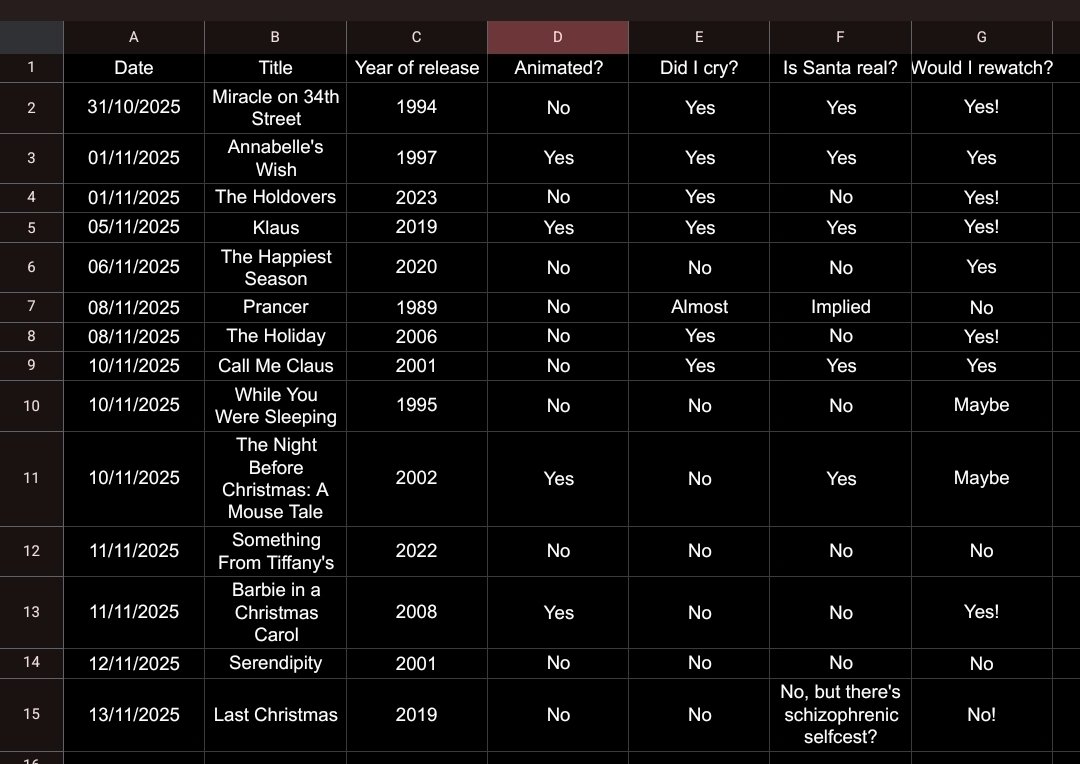Select column G header

pyautogui.click(x=982, y=37)
